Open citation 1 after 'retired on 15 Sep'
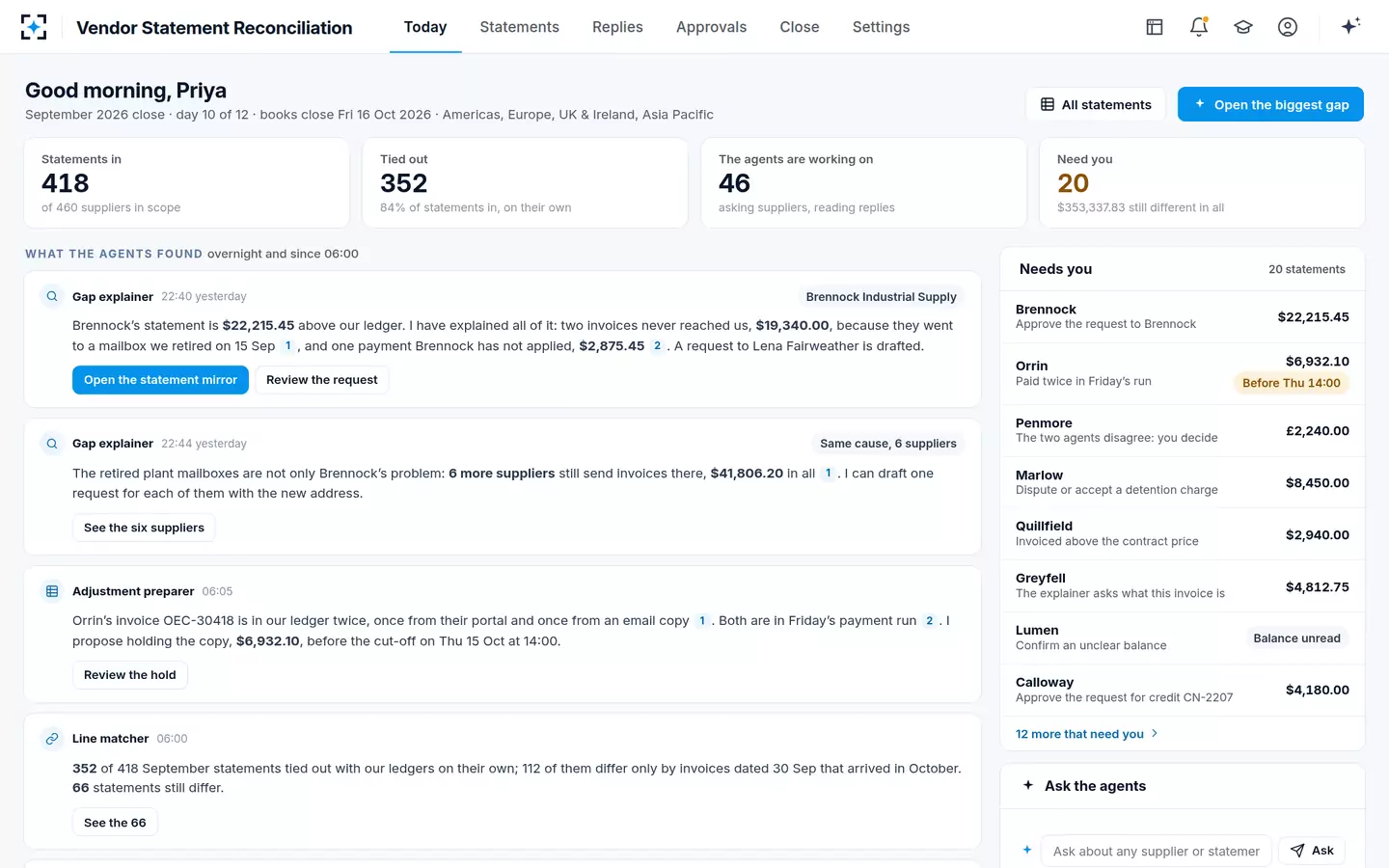 [287, 346]
